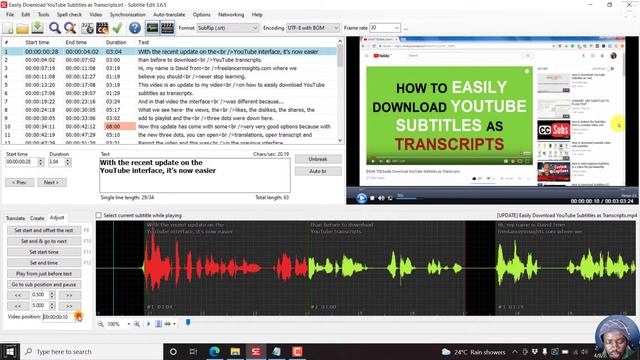The height and width of the screenshot is (360, 640).
Task: Click in the subtitle text edit box
Action: point(195,175)
